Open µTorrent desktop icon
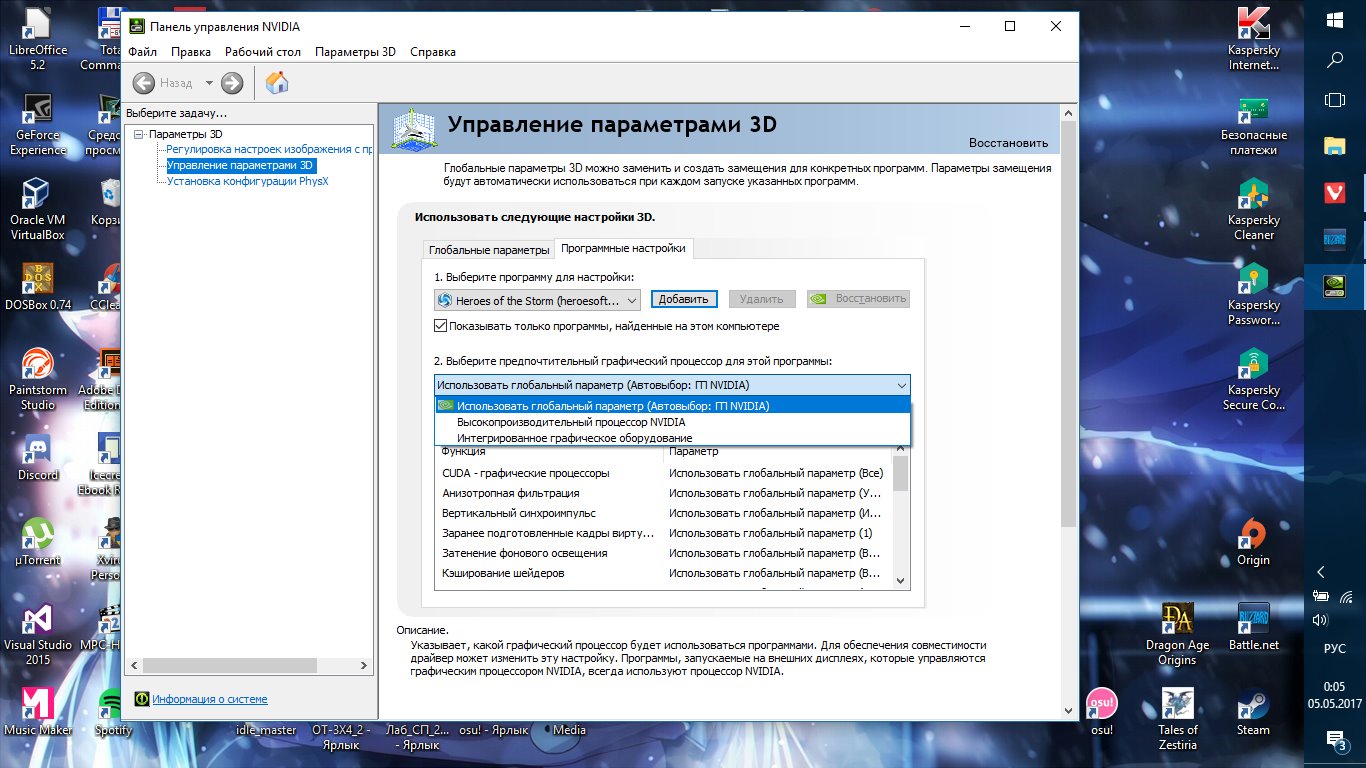The width and height of the screenshot is (1366, 768). (38, 543)
